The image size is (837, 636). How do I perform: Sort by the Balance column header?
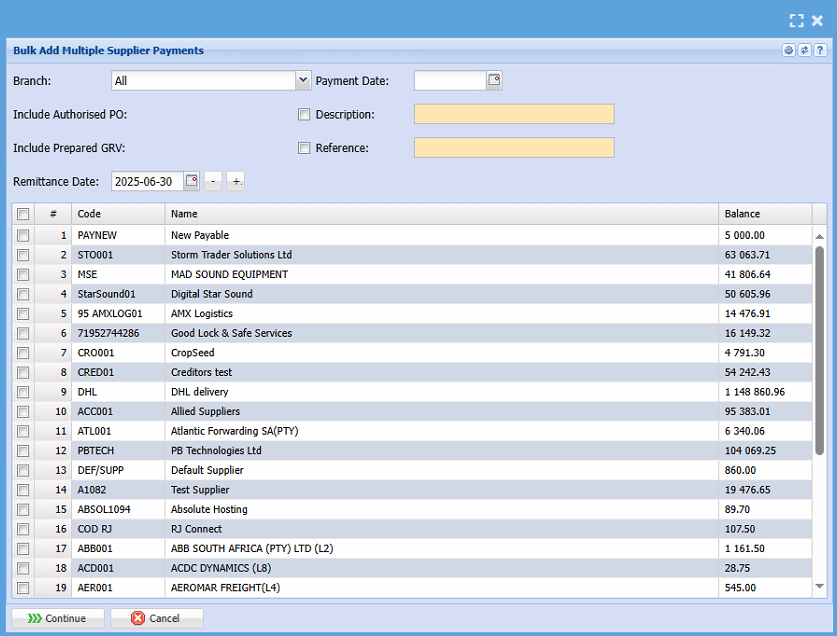[764, 214]
